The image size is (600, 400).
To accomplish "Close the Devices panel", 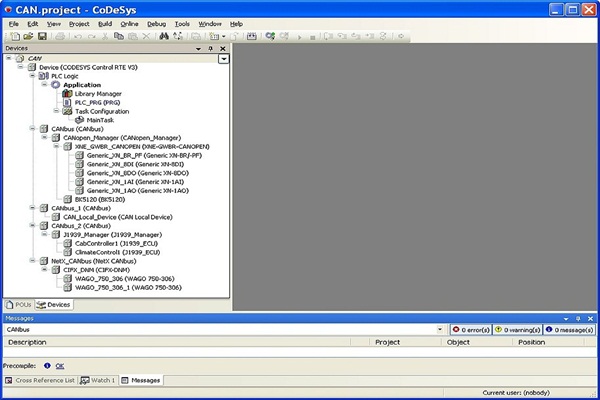I will click(x=223, y=48).
